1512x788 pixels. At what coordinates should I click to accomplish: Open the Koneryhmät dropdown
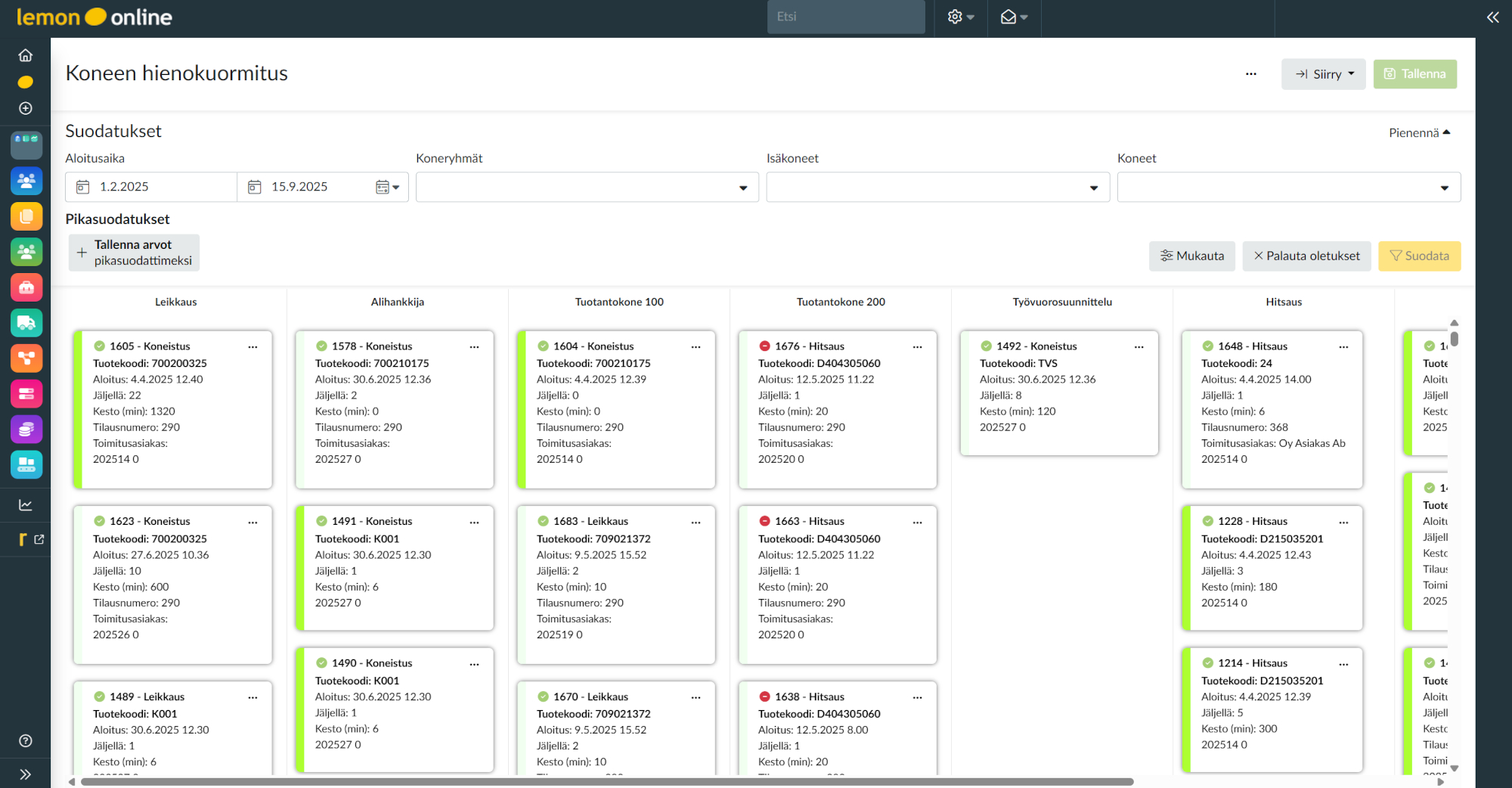click(587, 188)
